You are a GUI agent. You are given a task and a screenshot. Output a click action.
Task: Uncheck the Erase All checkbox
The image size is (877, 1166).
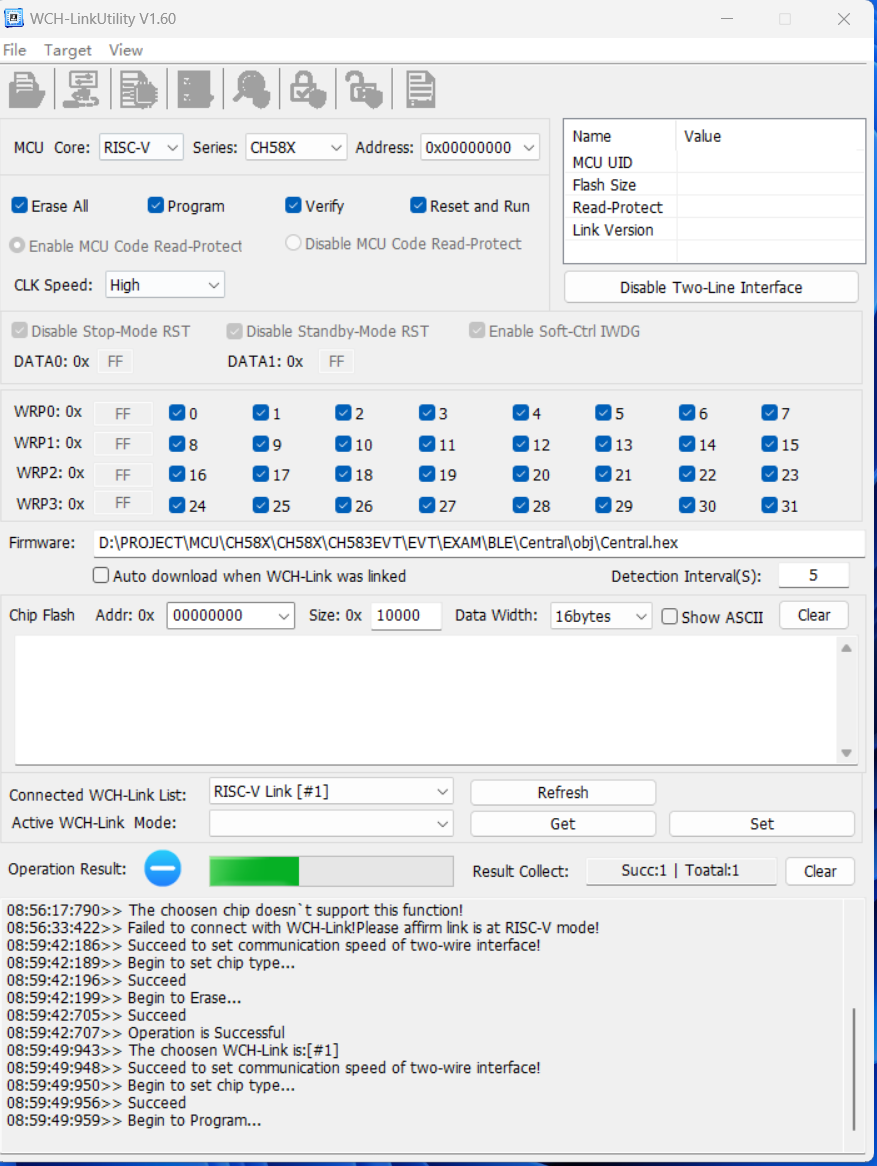[19, 206]
